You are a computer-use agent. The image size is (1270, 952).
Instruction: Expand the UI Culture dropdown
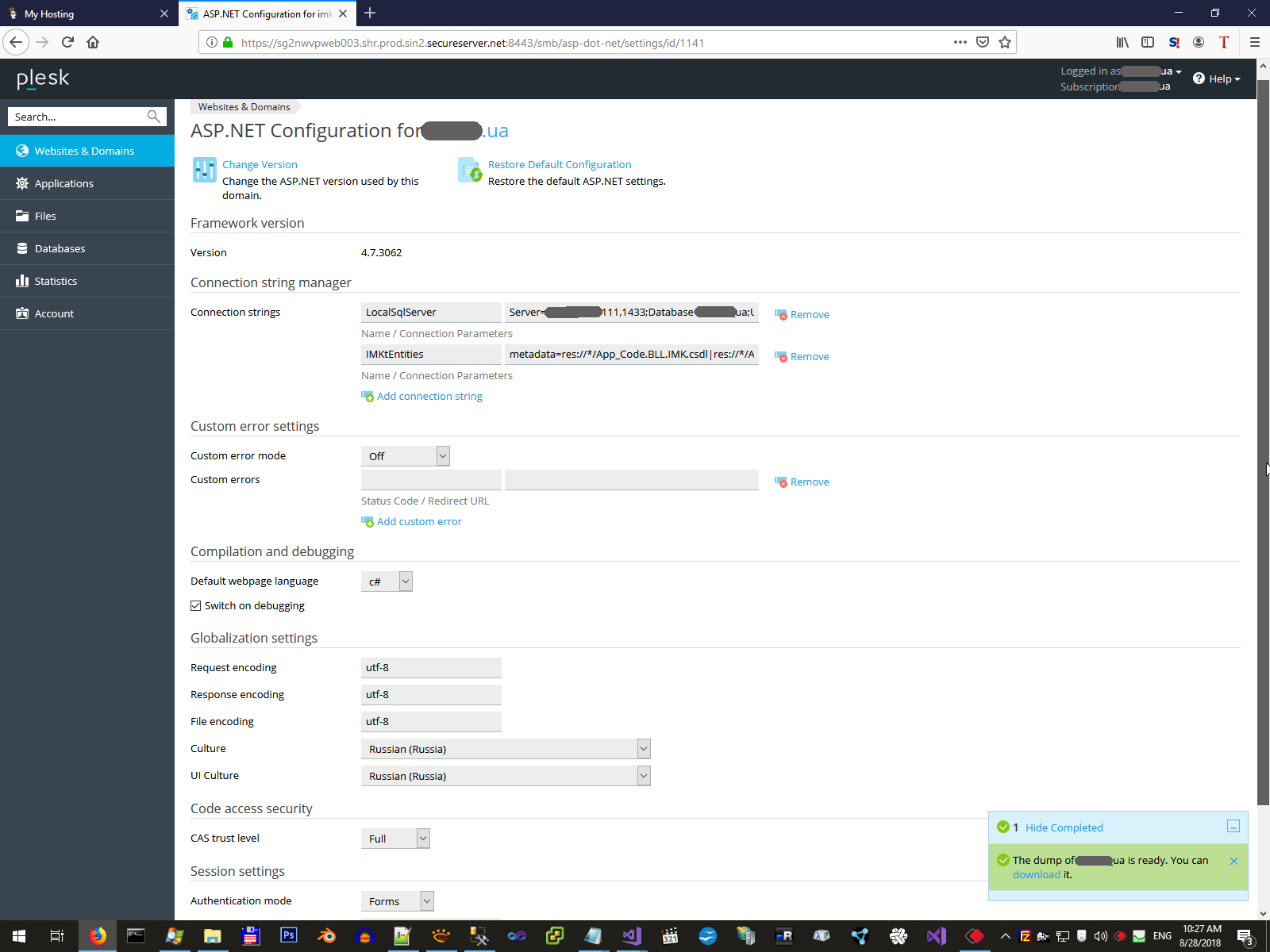[x=506, y=776]
